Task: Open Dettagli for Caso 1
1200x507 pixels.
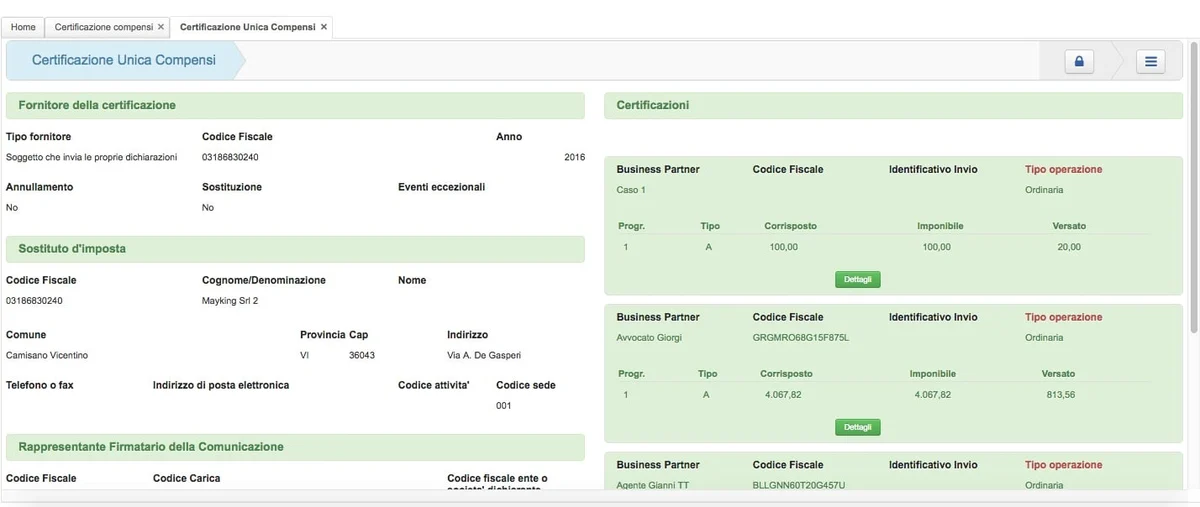Action: click(x=857, y=280)
